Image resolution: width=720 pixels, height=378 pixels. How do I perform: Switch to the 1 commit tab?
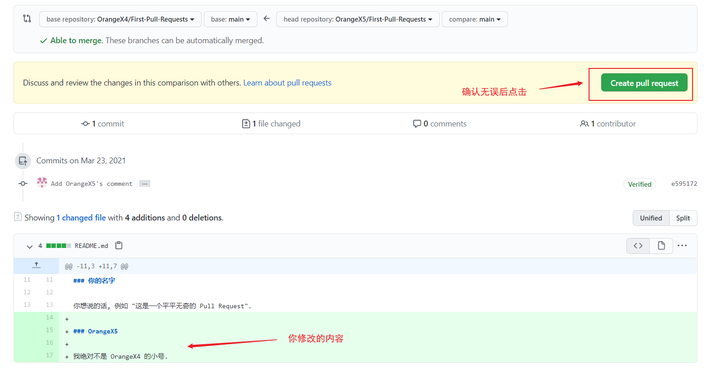coord(102,124)
